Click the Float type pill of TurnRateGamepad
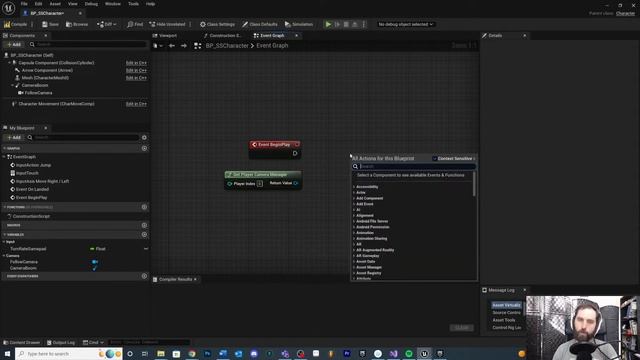 [98, 249]
